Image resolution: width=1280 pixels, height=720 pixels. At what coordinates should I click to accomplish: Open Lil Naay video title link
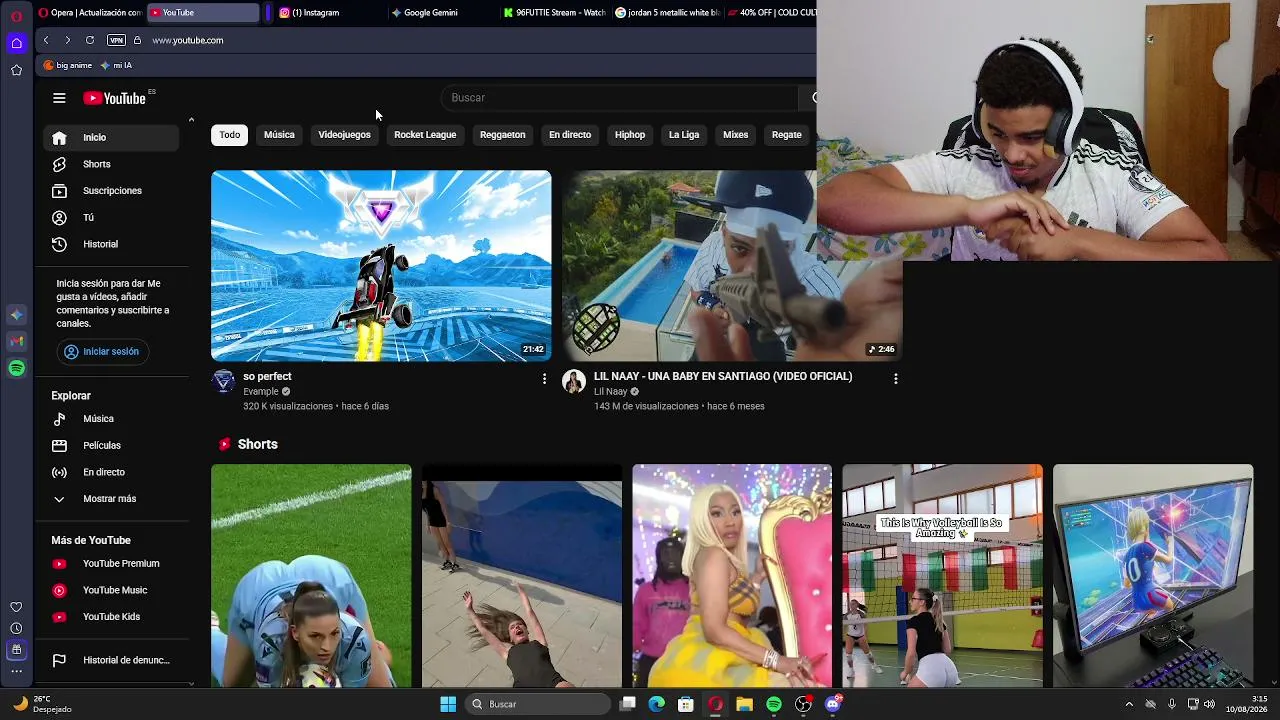point(723,377)
